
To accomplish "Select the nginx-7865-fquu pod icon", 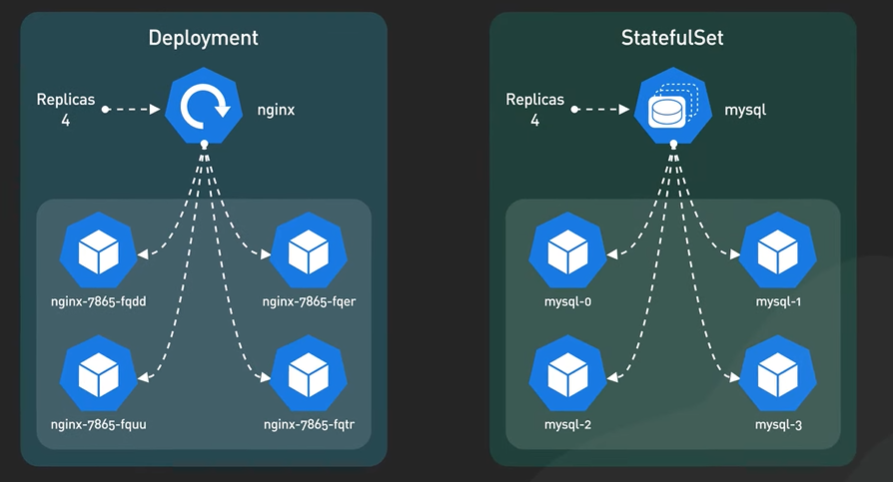I will click(x=99, y=374).
